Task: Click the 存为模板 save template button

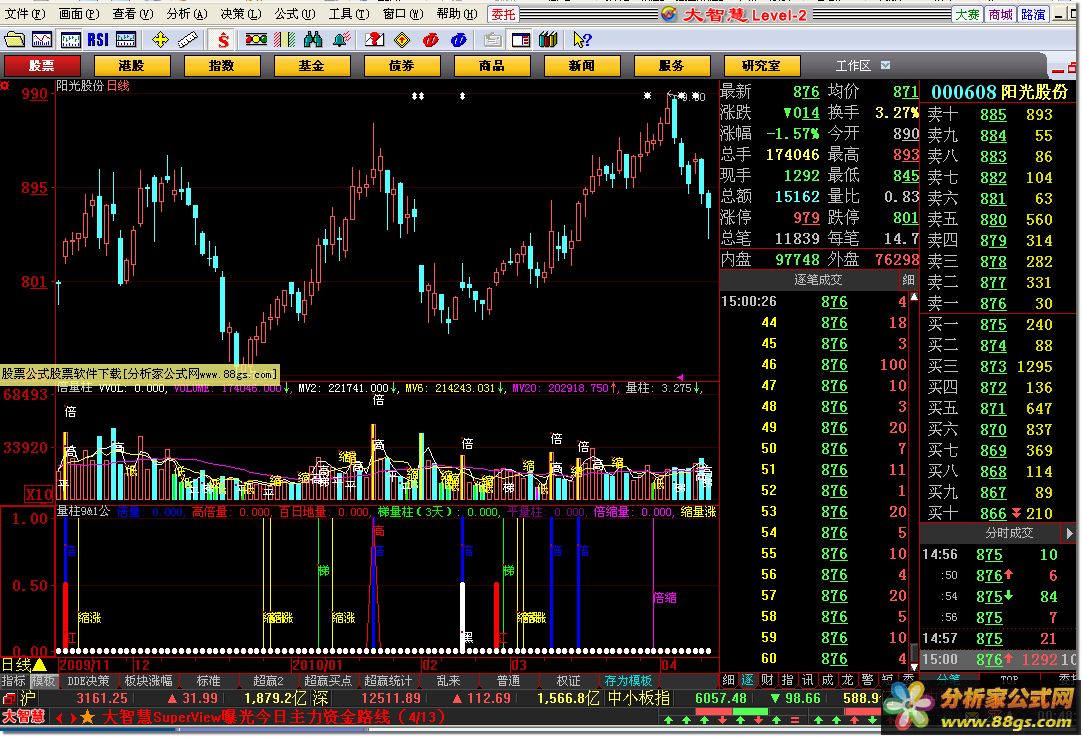Action: pyautogui.click(x=628, y=681)
